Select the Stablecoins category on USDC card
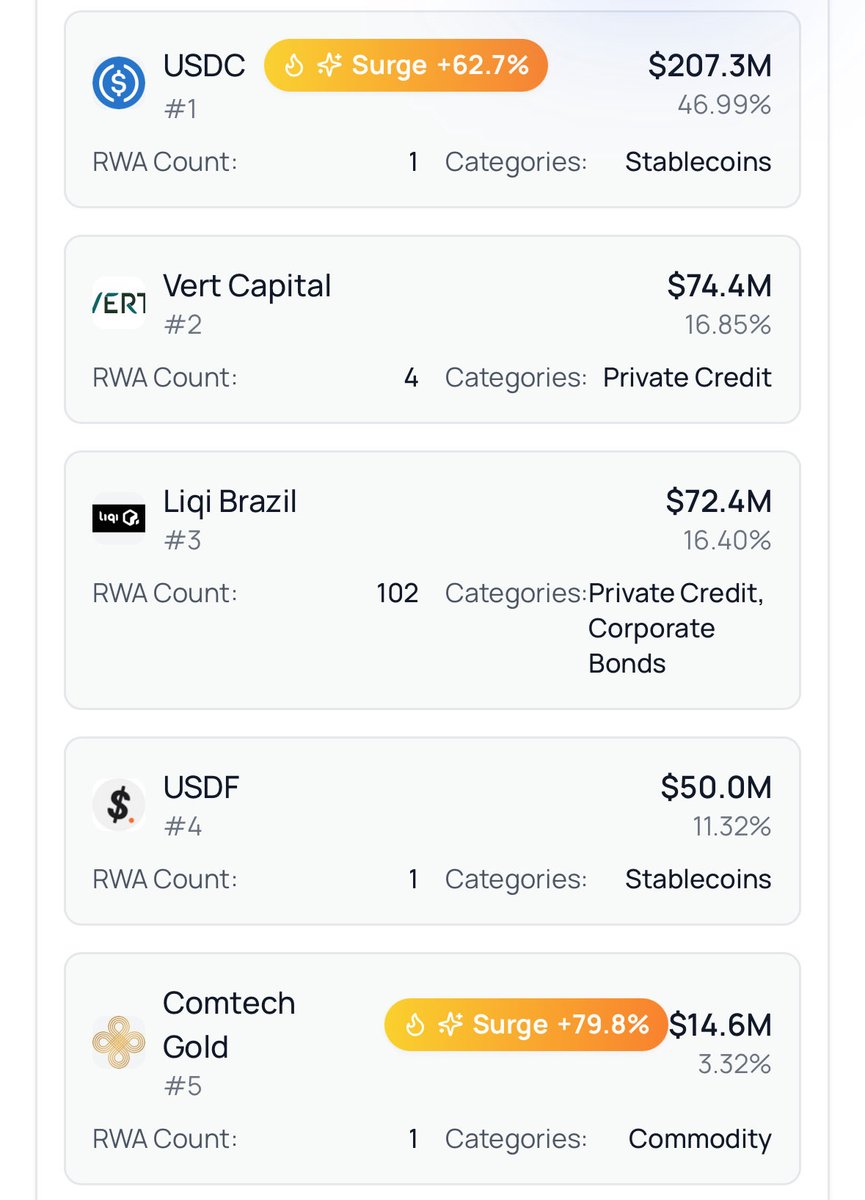This screenshot has height=1200, width=865. 698,162
